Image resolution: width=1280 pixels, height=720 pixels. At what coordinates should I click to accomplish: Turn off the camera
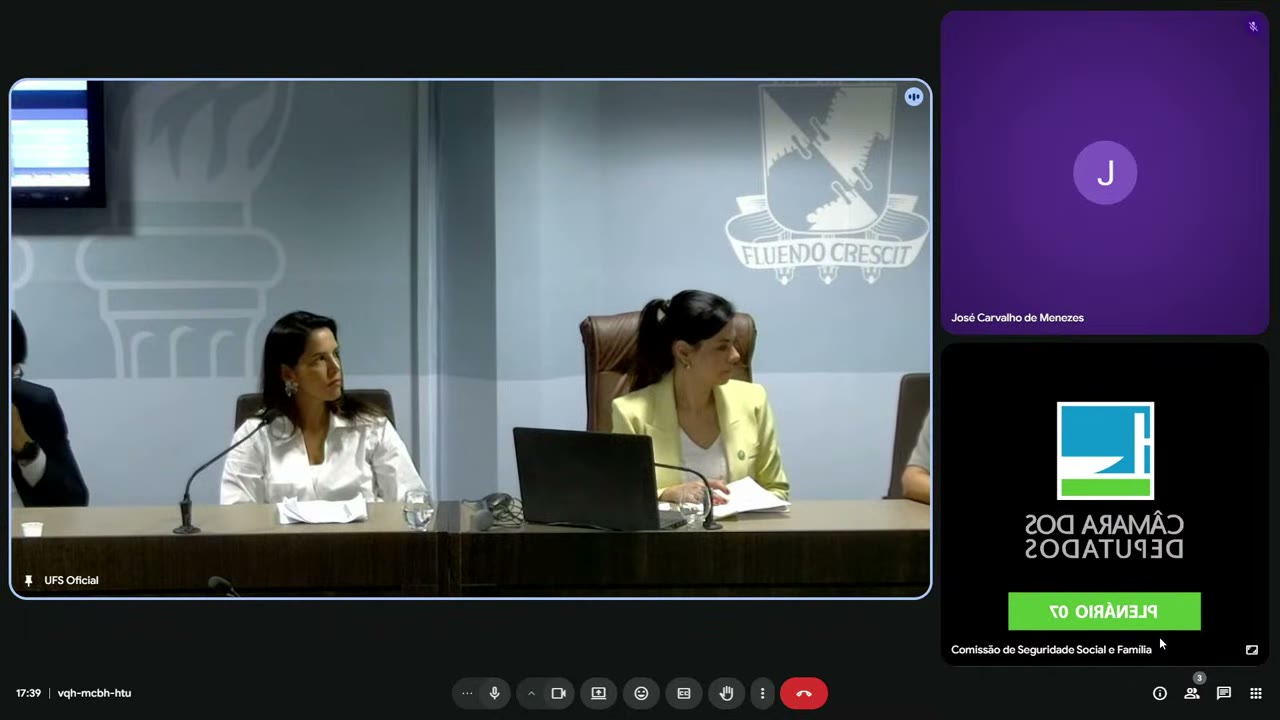pyautogui.click(x=558, y=693)
